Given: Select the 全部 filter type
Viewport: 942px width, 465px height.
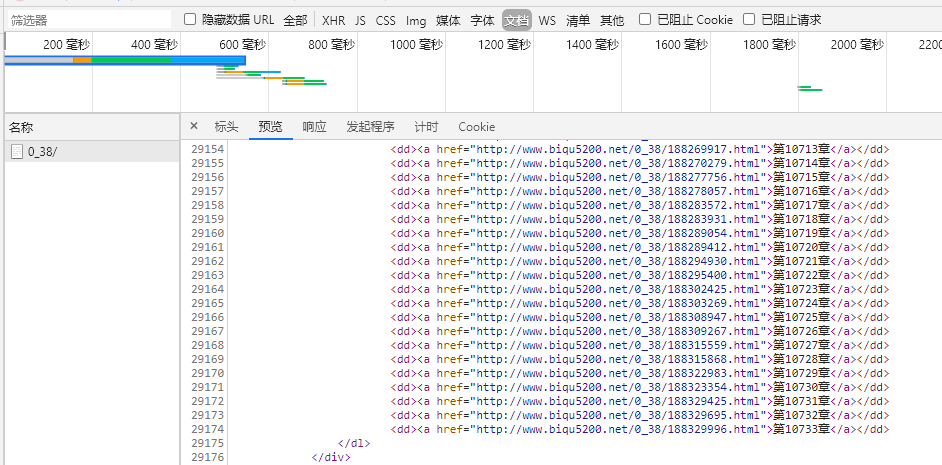Looking at the screenshot, I should pyautogui.click(x=295, y=20).
